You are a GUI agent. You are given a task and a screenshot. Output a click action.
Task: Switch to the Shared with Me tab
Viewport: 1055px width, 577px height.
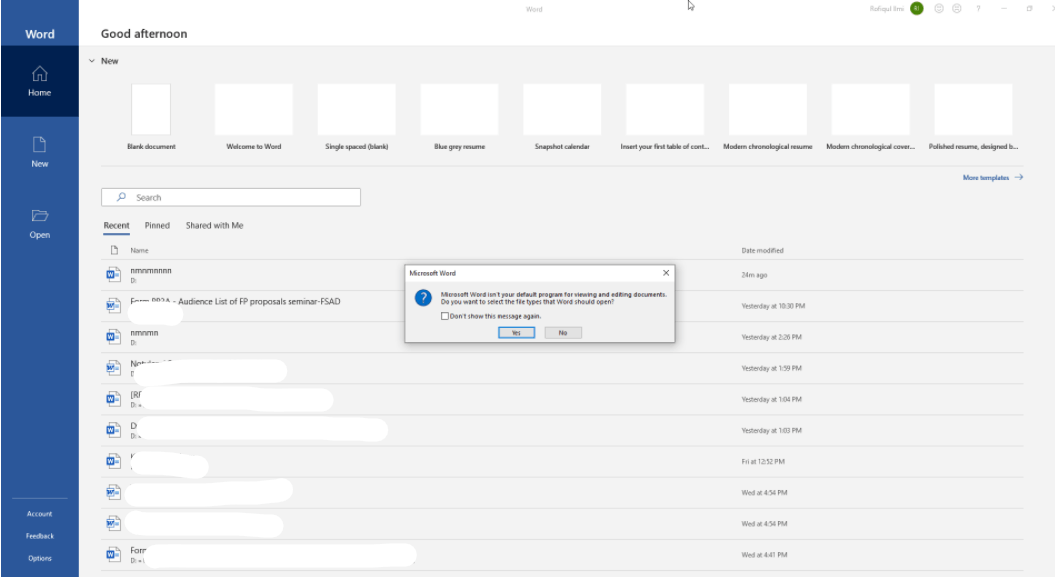(215, 225)
